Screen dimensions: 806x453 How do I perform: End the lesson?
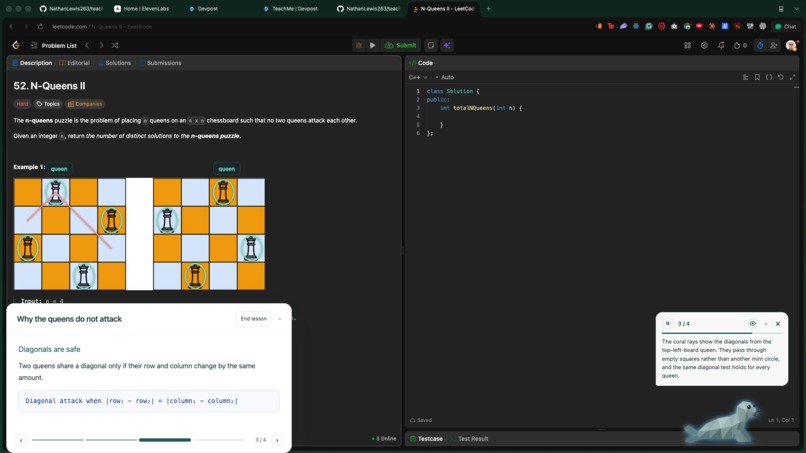click(254, 319)
